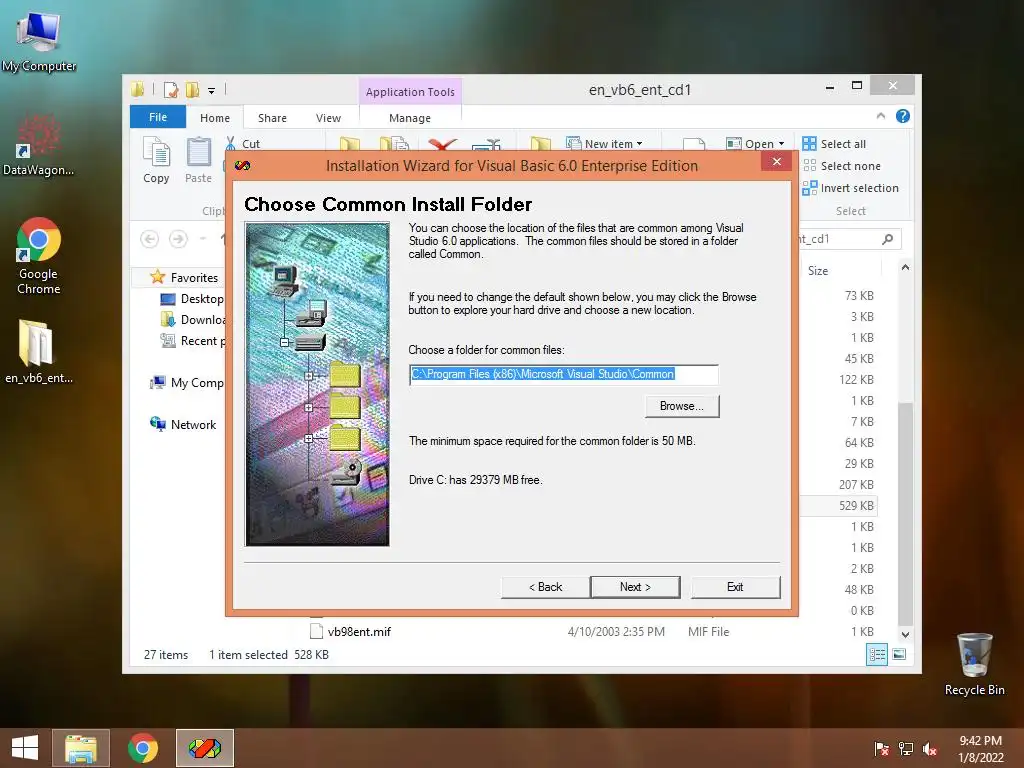
Task: Switch to the Manage ribbon tab
Action: tap(410, 118)
